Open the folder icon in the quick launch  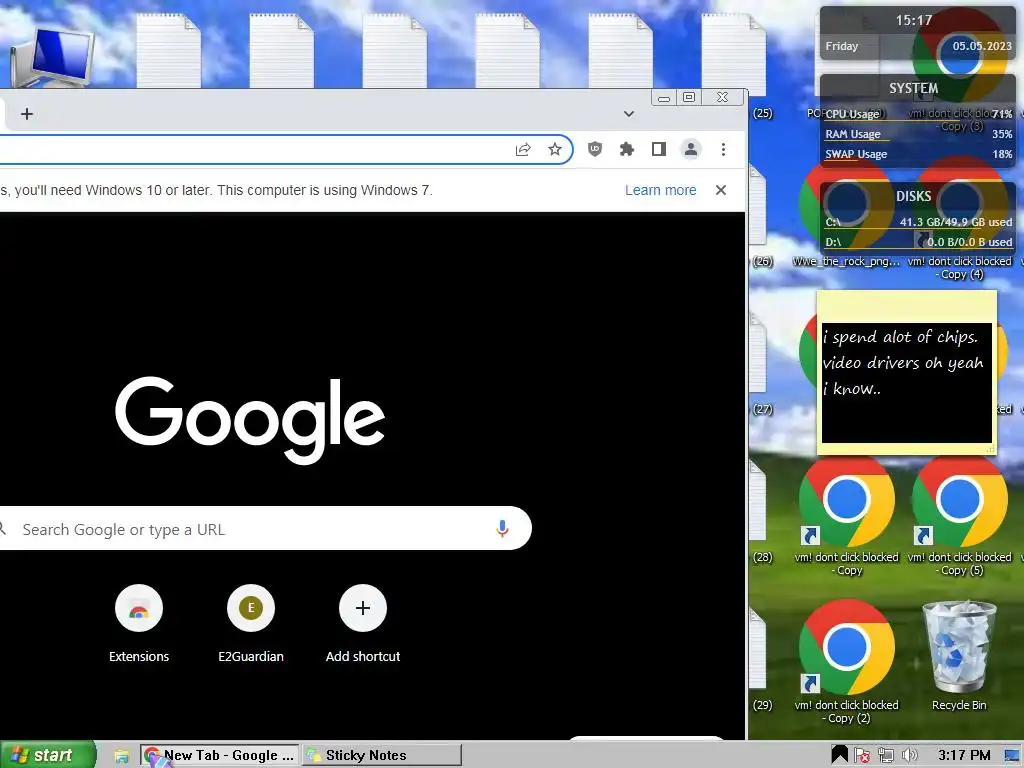[121, 756]
